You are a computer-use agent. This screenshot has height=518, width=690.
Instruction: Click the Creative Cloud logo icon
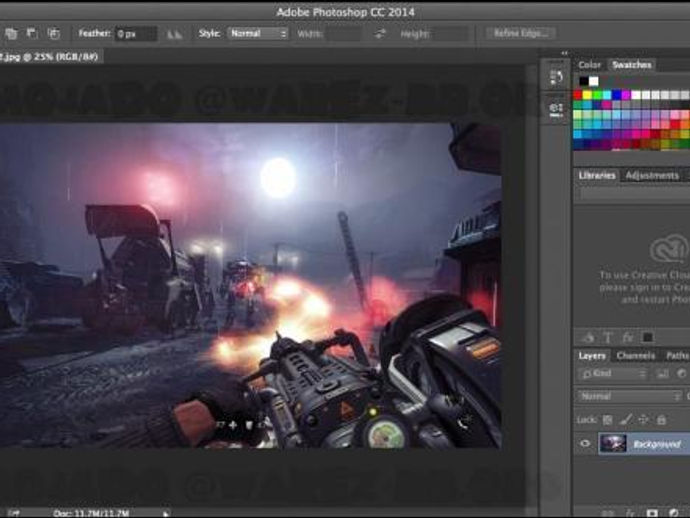[669, 250]
